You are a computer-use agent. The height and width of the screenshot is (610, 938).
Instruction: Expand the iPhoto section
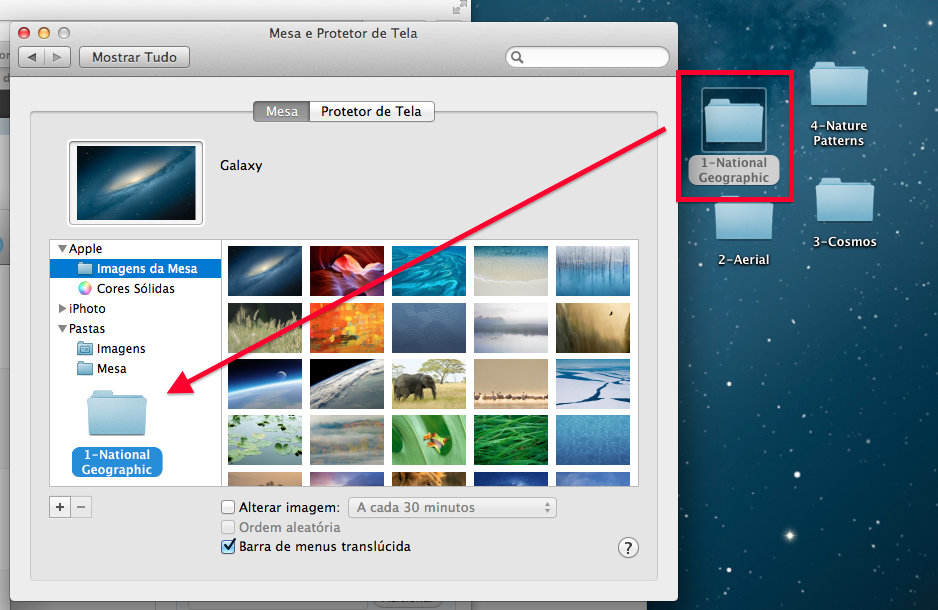point(62,309)
